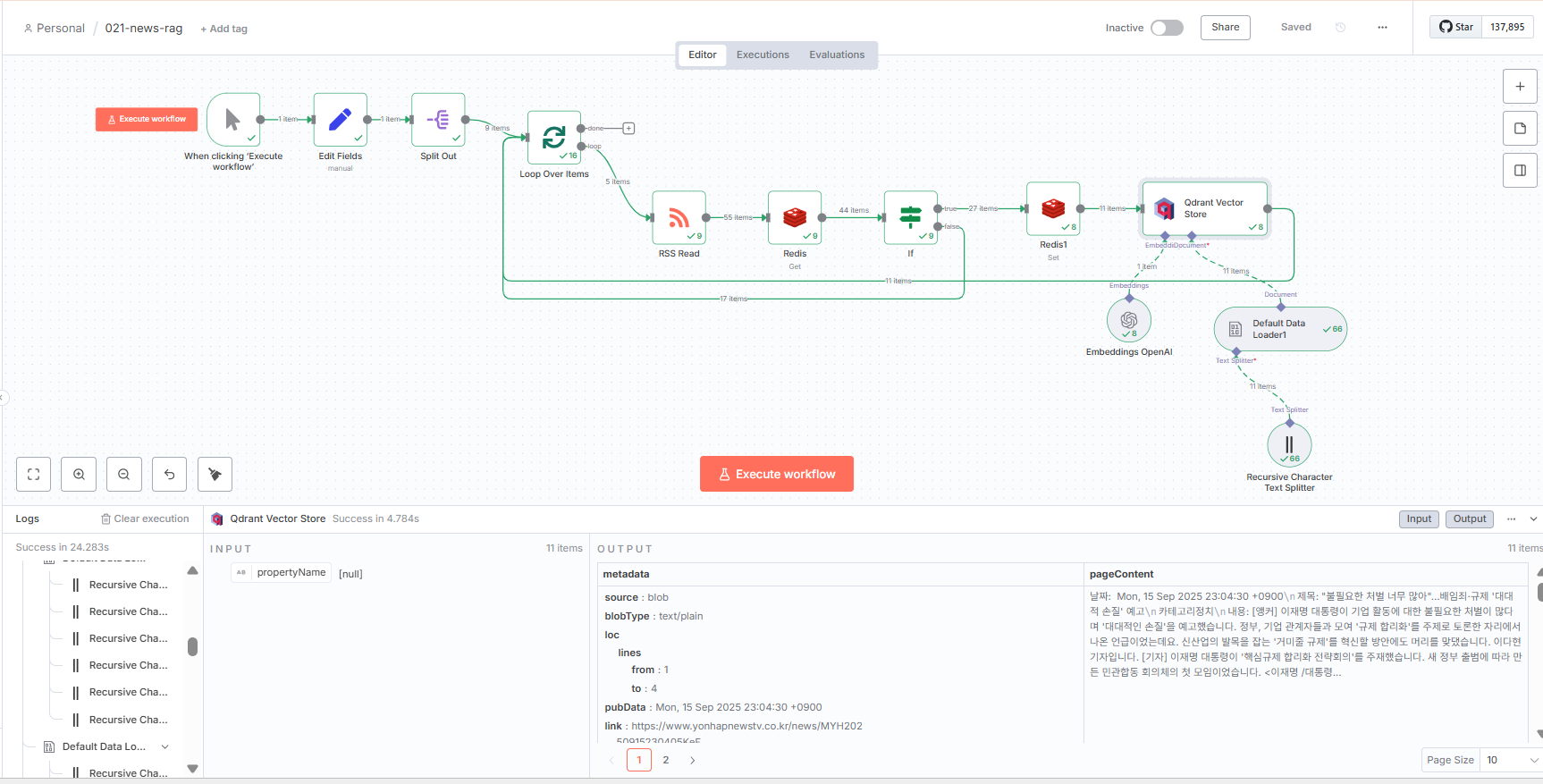
Task: Open the add node plus panel
Action: click(x=1520, y=87)
